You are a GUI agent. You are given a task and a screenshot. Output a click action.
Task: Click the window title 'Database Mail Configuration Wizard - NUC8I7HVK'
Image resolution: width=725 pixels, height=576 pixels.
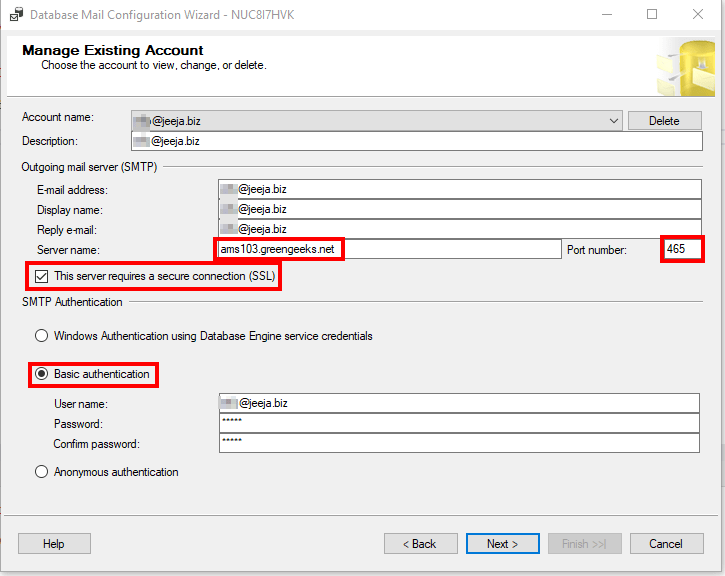pos(162,15)
